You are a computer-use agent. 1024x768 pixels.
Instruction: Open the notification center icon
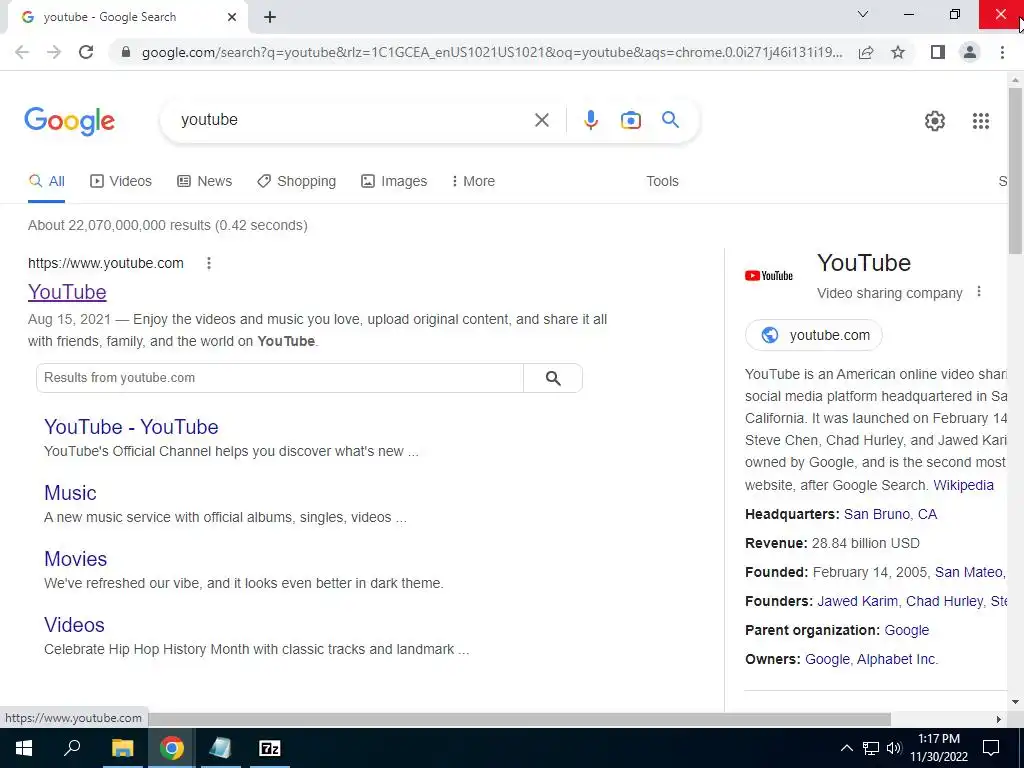991,748
